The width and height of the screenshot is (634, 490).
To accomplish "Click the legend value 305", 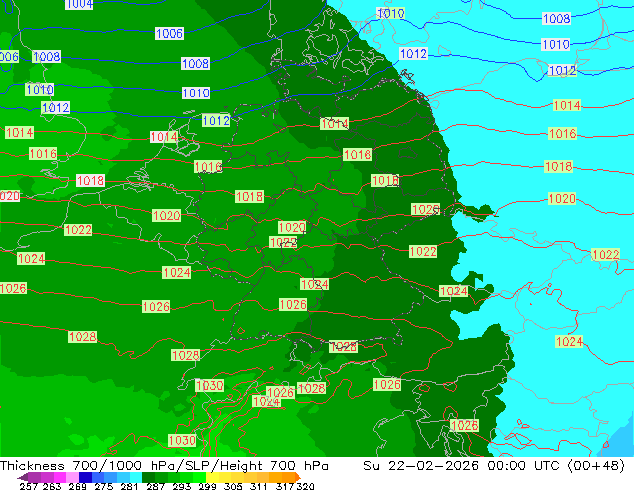I will click(233, 486).
